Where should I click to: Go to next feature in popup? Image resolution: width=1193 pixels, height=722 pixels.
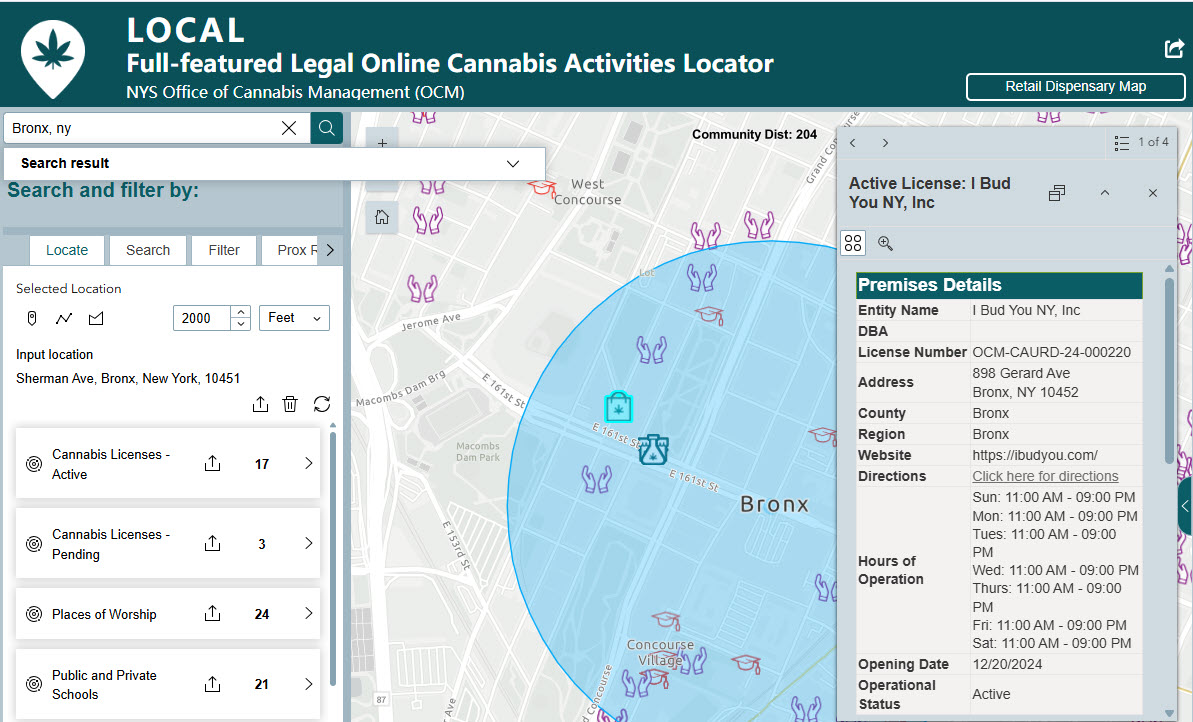885,143
